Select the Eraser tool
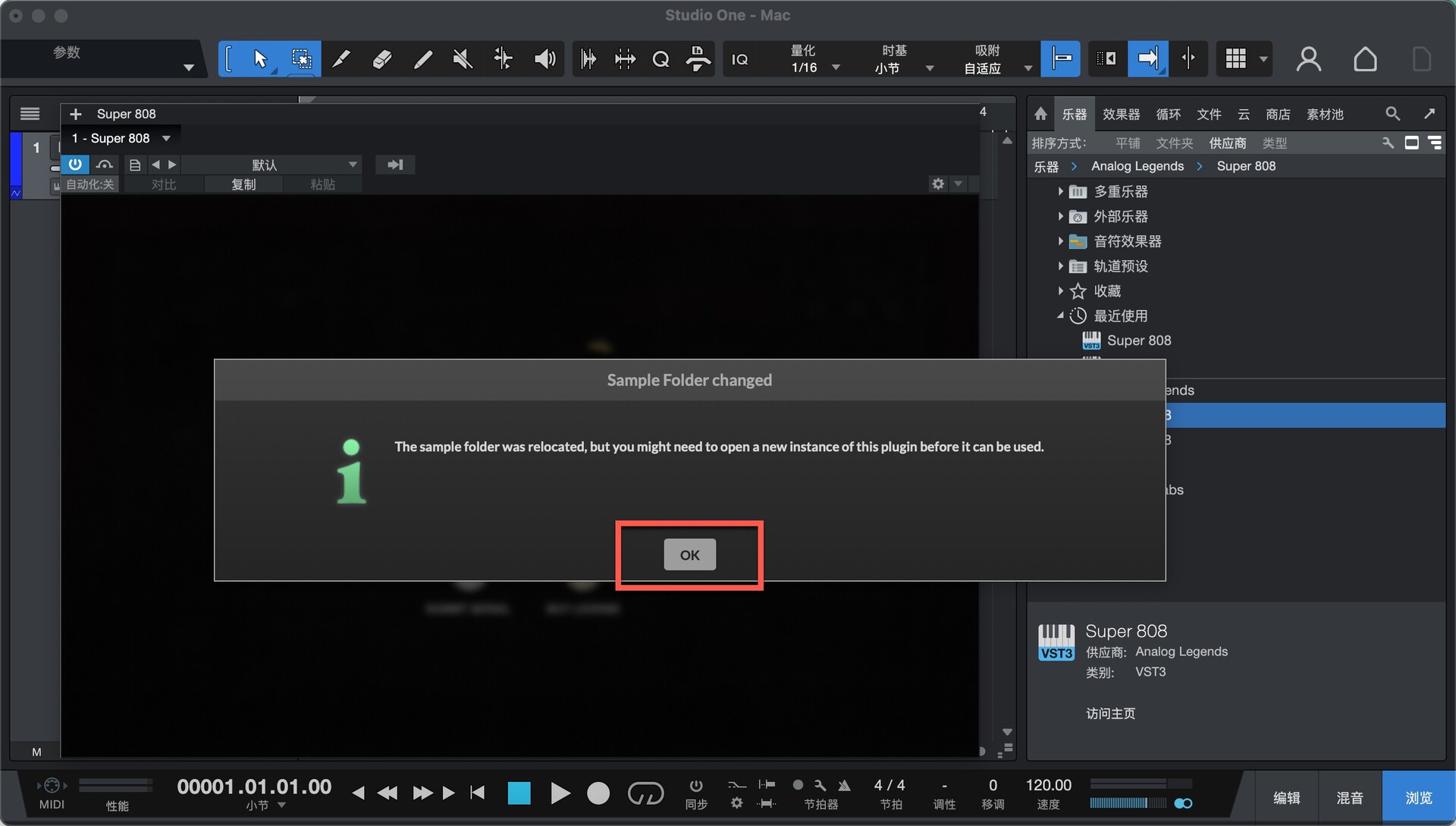The height and width of the screenshot is (826, 1456). [x=382, y=59]
